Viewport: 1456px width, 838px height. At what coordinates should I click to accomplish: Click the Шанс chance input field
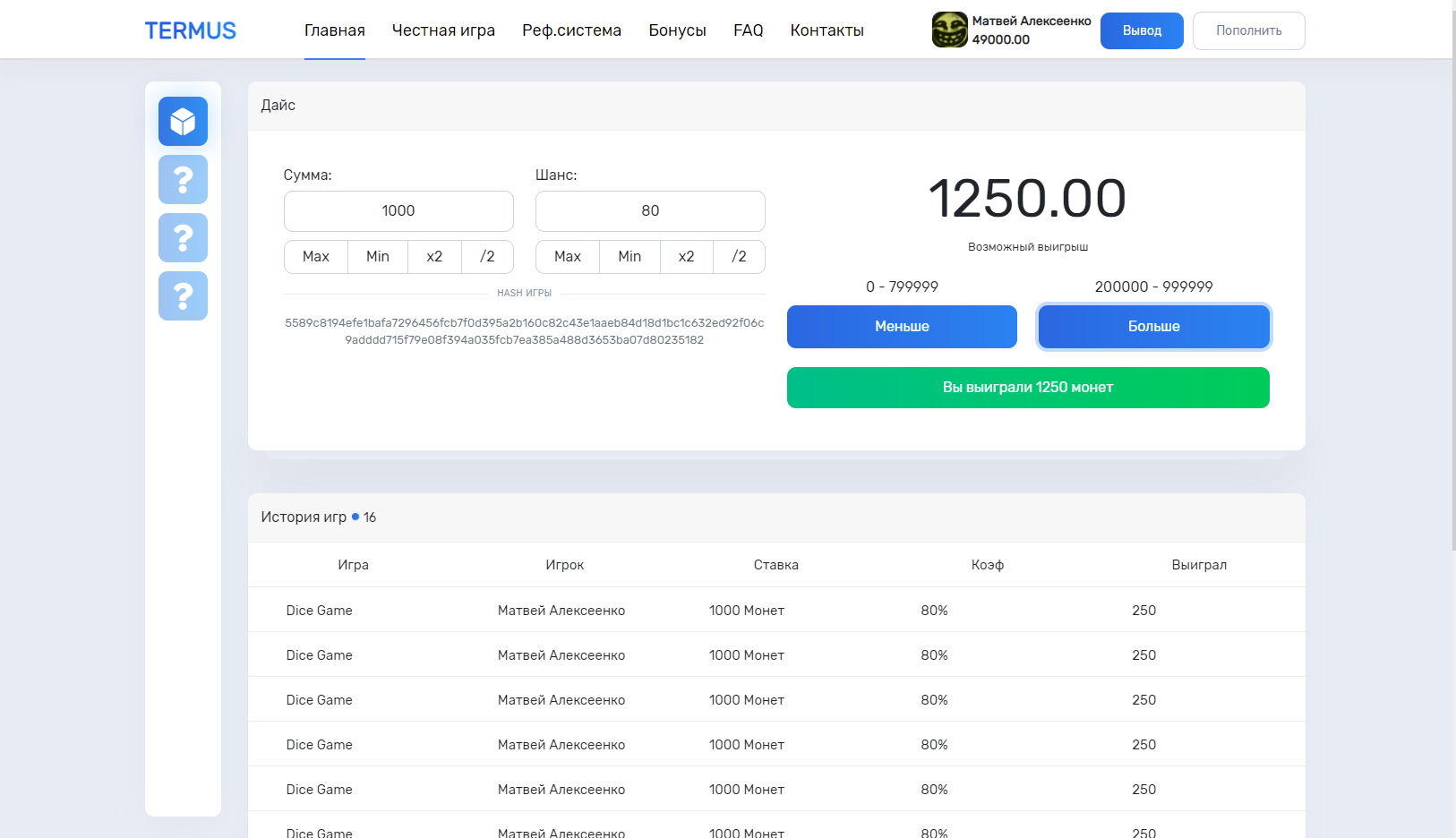click(650, 211)
